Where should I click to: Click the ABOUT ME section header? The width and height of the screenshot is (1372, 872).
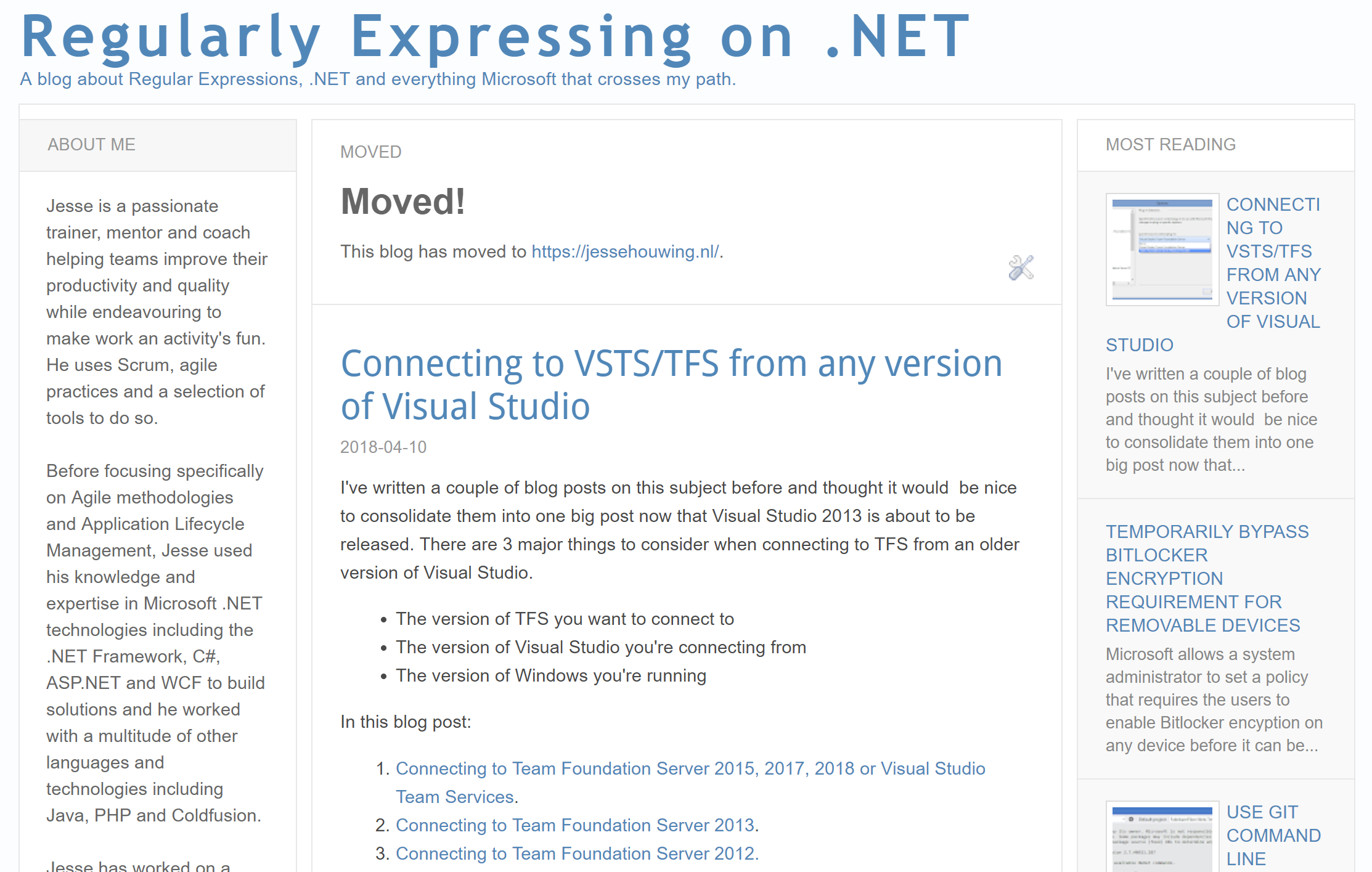pos(91,144)
